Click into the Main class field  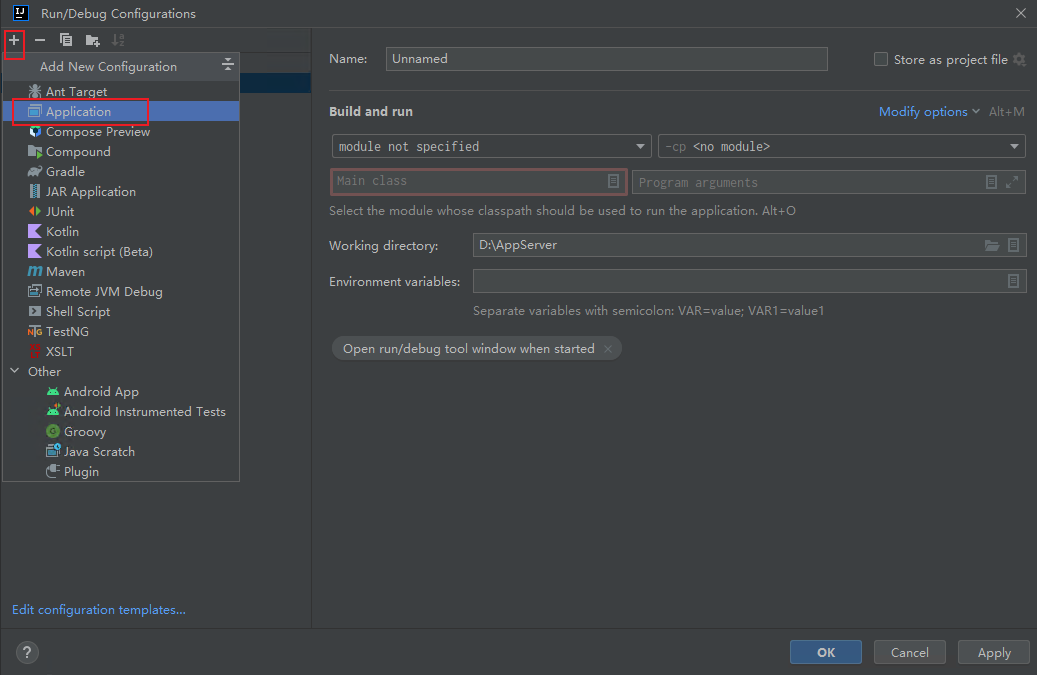pos(477,181)
